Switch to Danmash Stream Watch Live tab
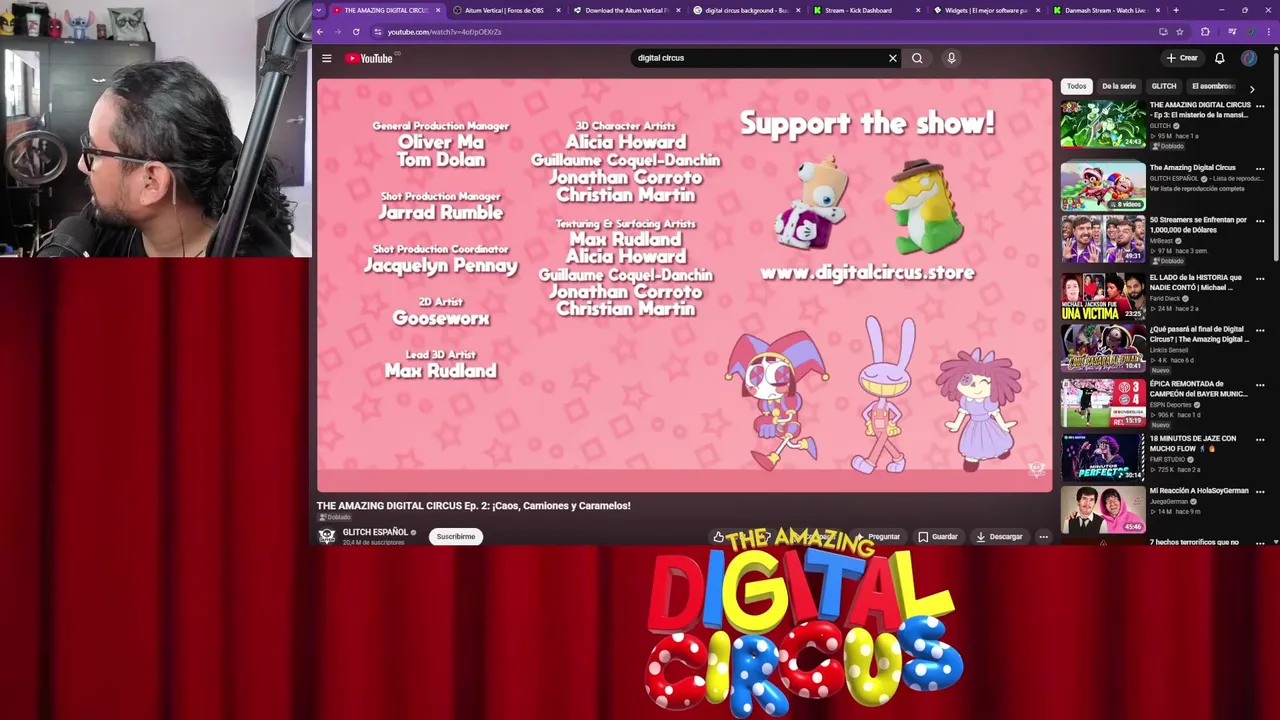Screen dimensions: 1280x720 point(1106,10)
